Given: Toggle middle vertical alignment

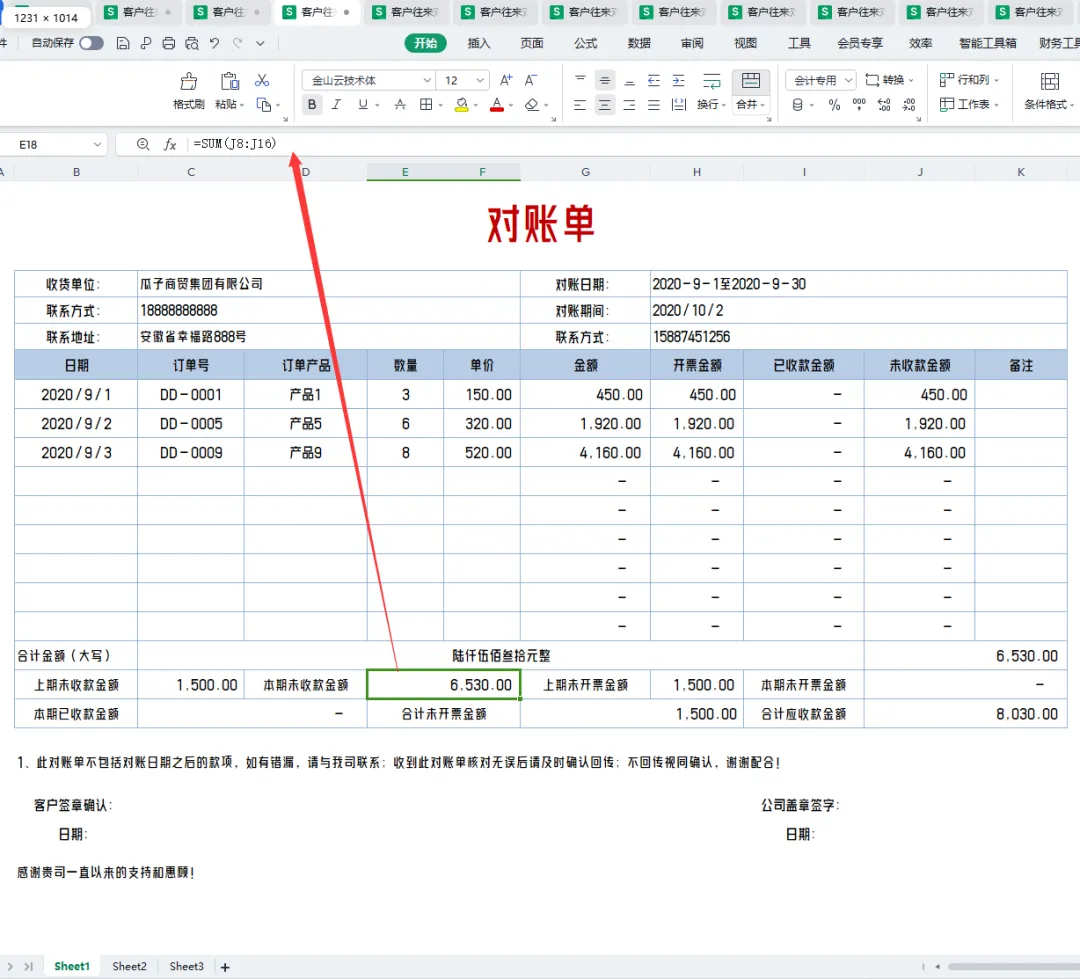Looking at the screenshot, I should coord(605,80).
